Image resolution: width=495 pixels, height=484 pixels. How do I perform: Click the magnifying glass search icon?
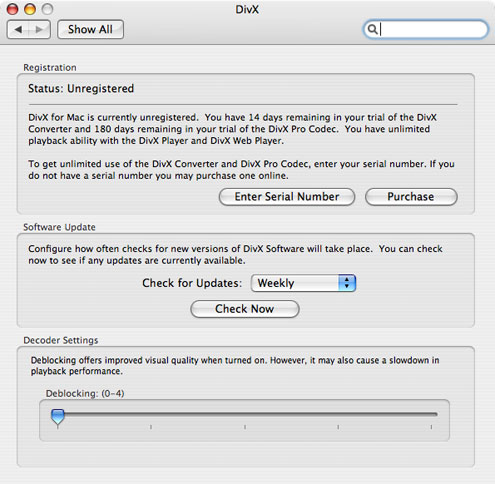point(372,30)
